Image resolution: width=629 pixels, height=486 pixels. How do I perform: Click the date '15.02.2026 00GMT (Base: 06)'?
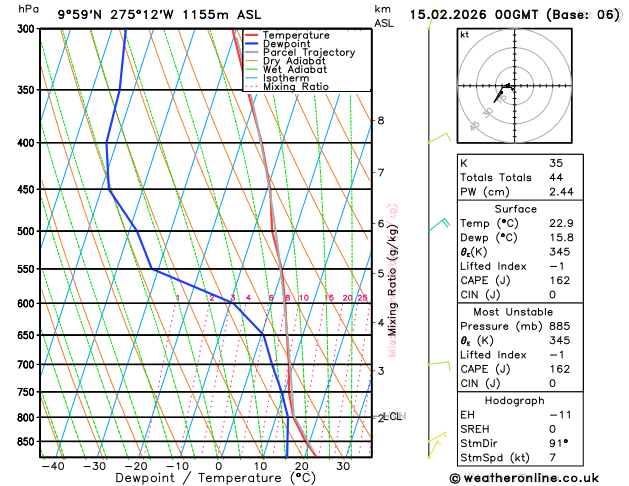[514, 15]
